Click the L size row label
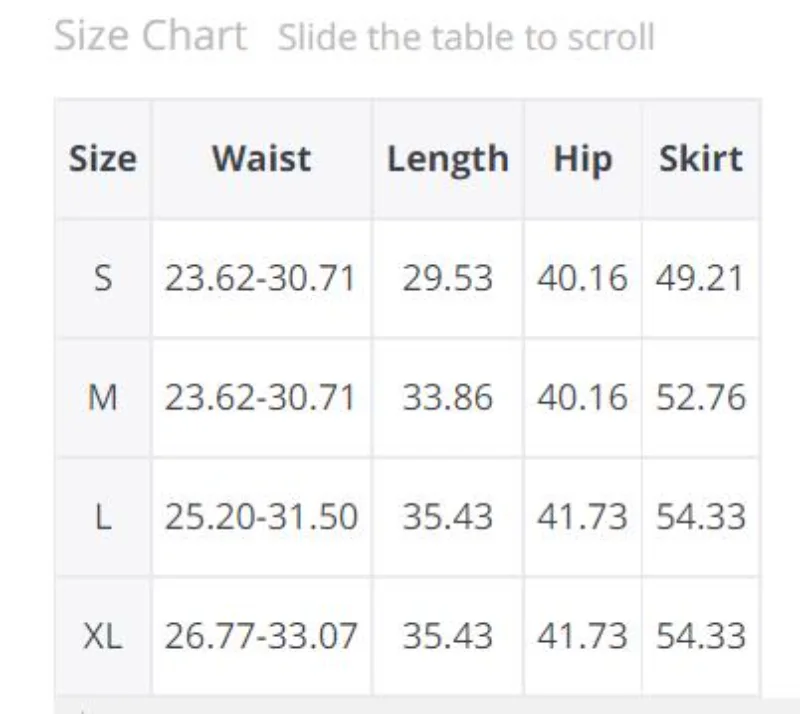This screenshot has height=714, width=800. (x=102, y=517)
